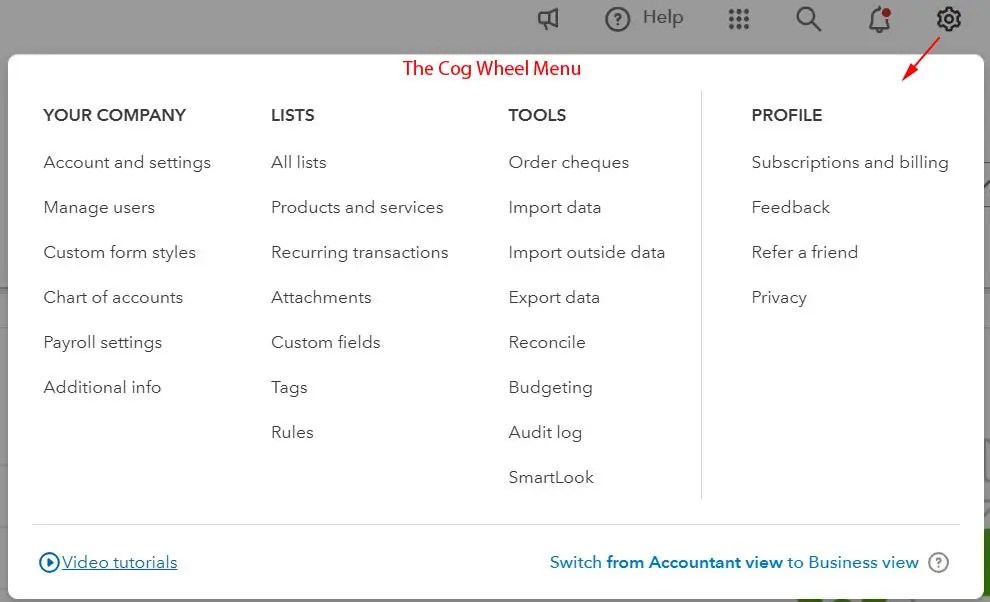Open Account and settings
This screenshot has width=990, height=602.
point(127,162)
